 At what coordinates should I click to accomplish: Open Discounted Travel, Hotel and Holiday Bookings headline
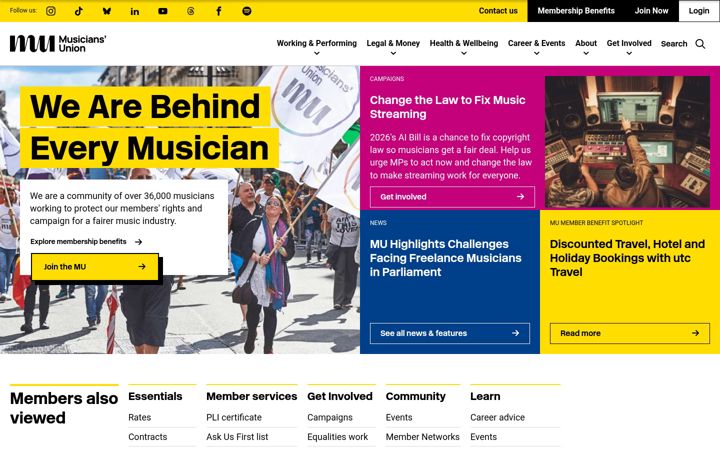click(627, 258)
